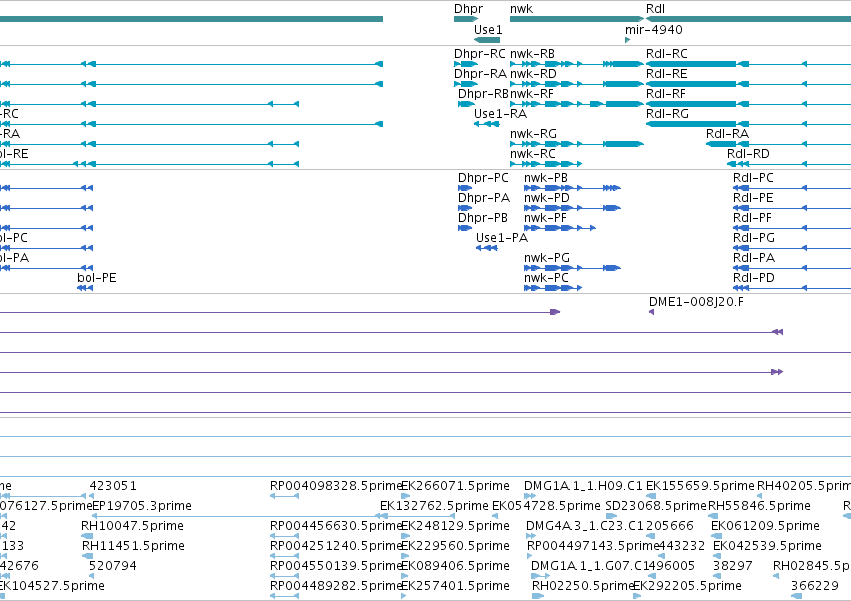The image size is (851, 601).
Task: Select the nwk gene bar
Action: pyautogui.click(x=576, y=19)
